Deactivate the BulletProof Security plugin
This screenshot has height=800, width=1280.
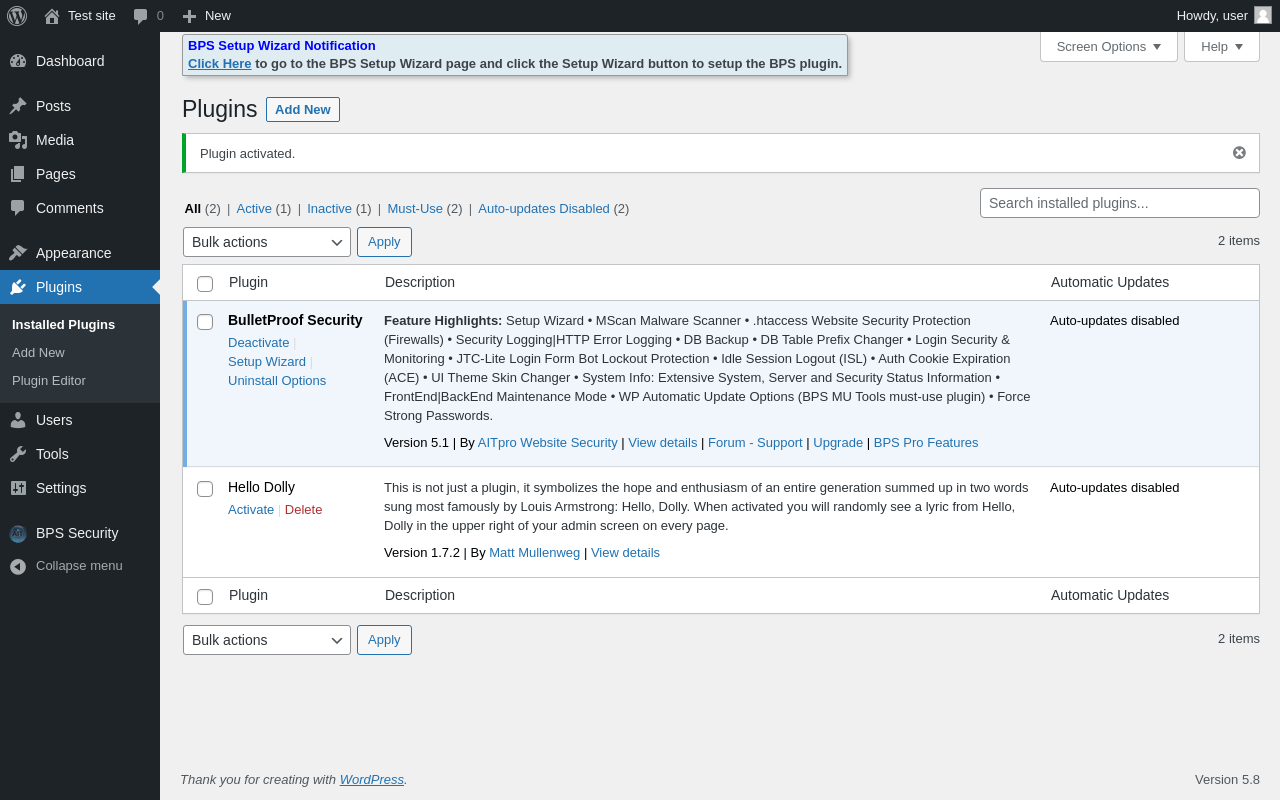(258, 343)
